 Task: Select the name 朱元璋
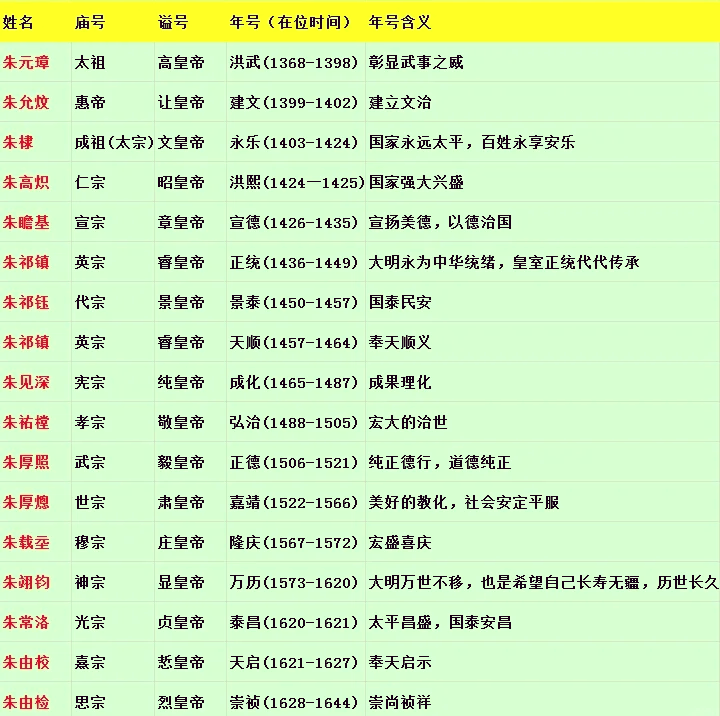point(26,62)
